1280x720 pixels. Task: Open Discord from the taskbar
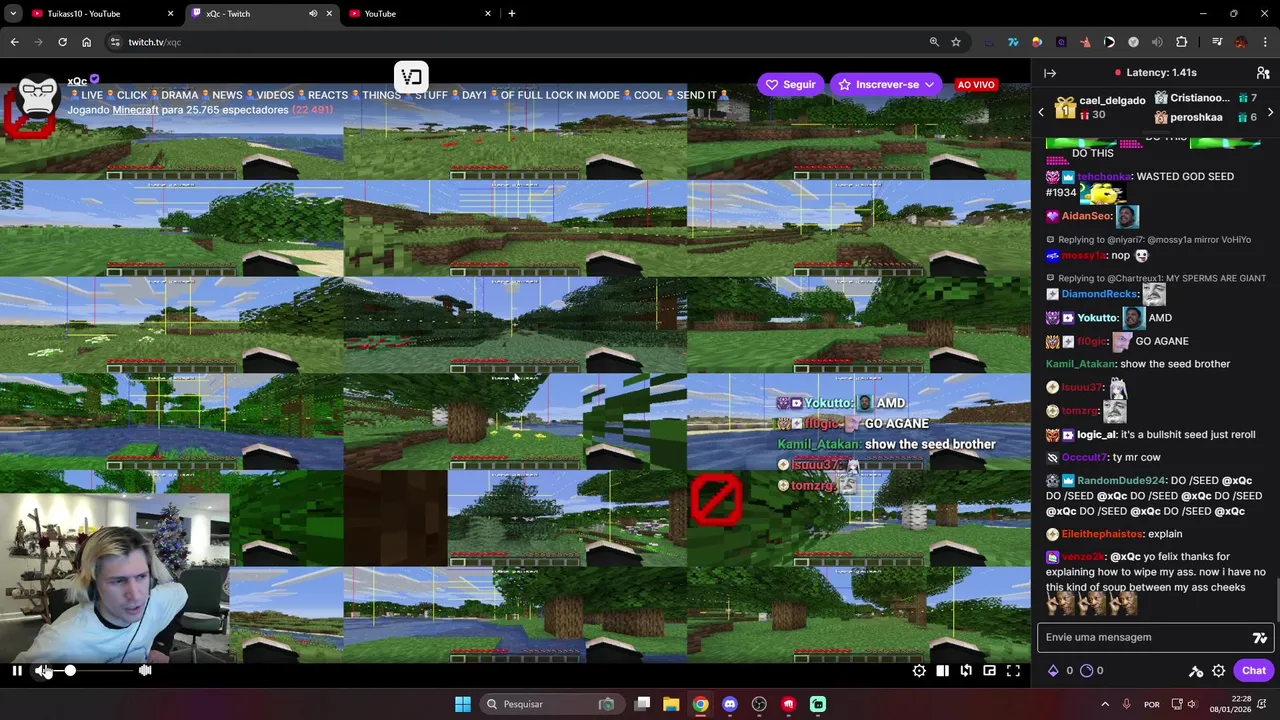[x=730, y=704]
